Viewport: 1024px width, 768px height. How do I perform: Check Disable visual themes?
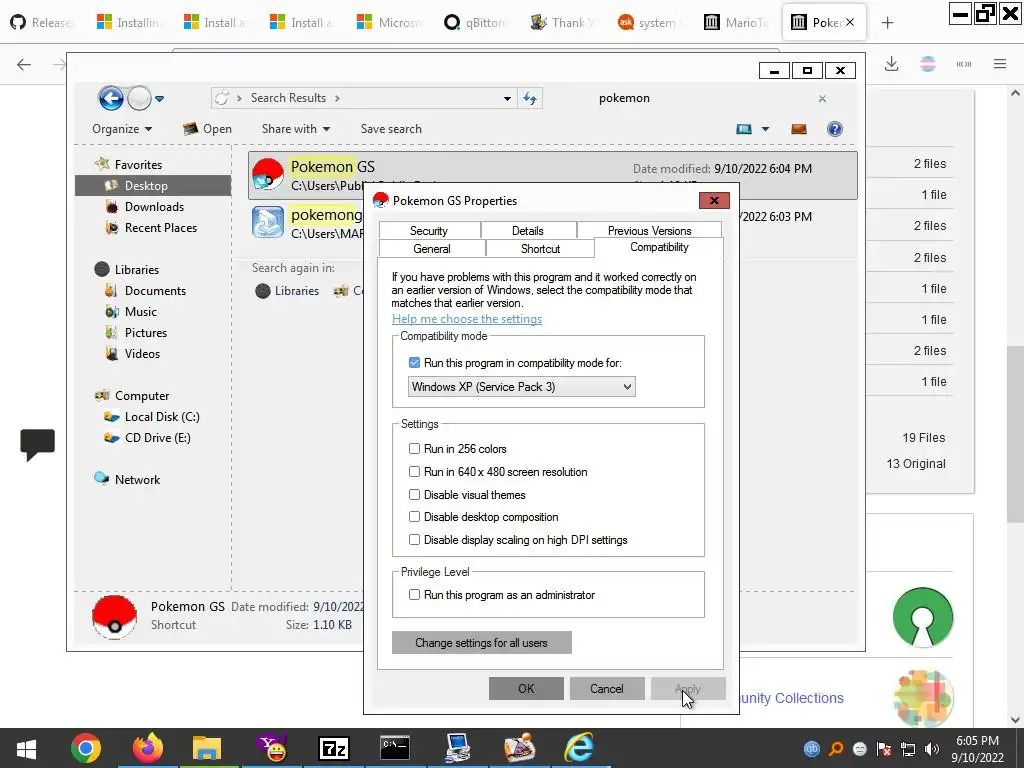pyautogui.click(x=414, y=494)
